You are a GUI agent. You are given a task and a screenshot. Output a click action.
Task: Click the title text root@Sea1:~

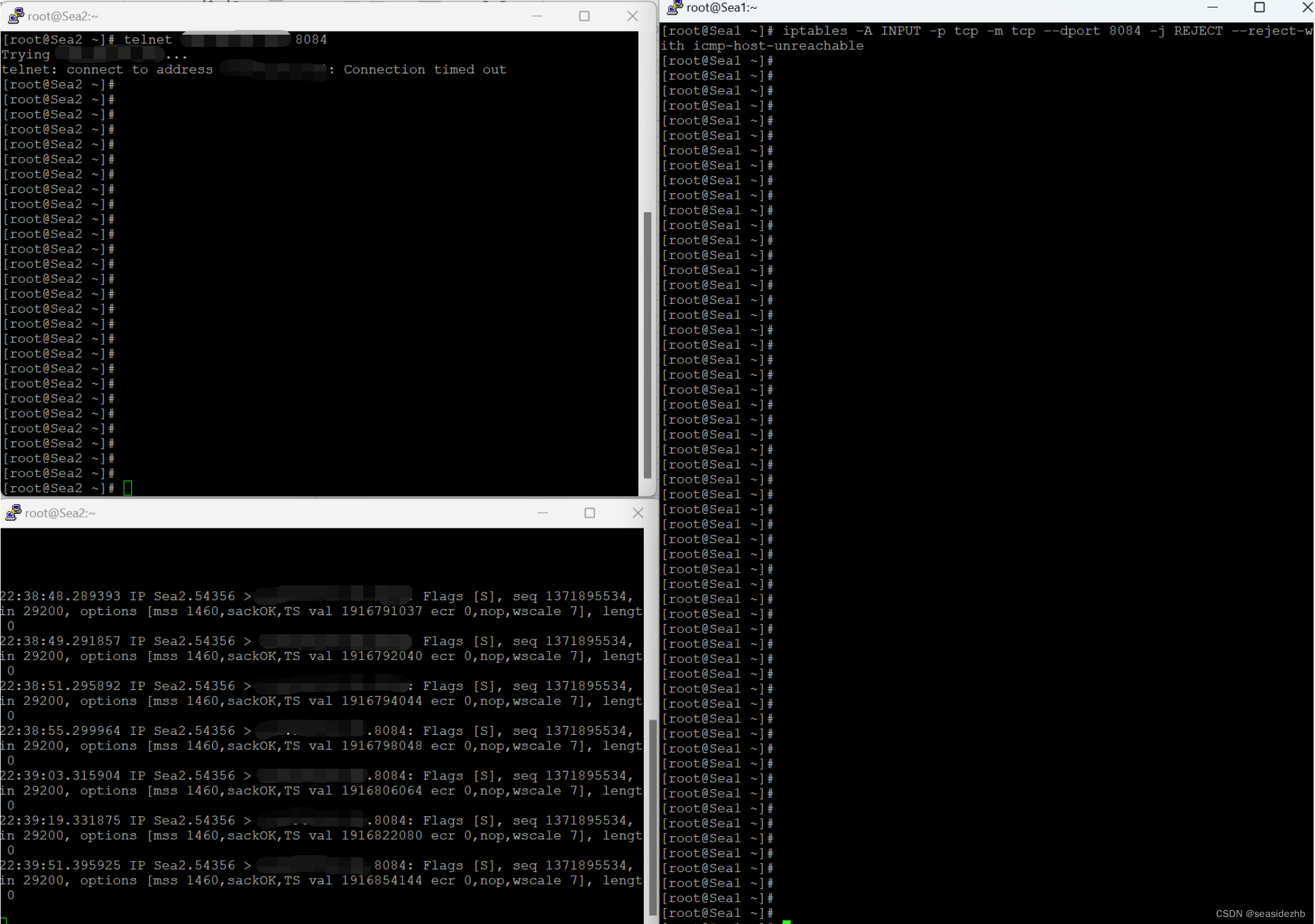click(722, 8)
